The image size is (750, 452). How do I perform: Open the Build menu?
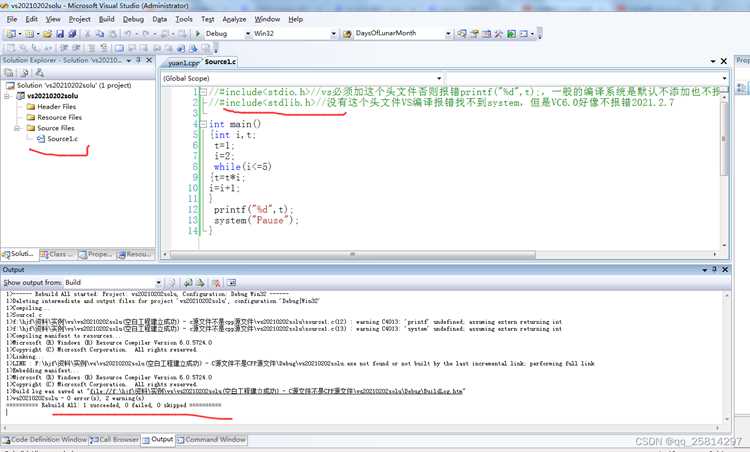pyautogui.click(x=107, y=19)
